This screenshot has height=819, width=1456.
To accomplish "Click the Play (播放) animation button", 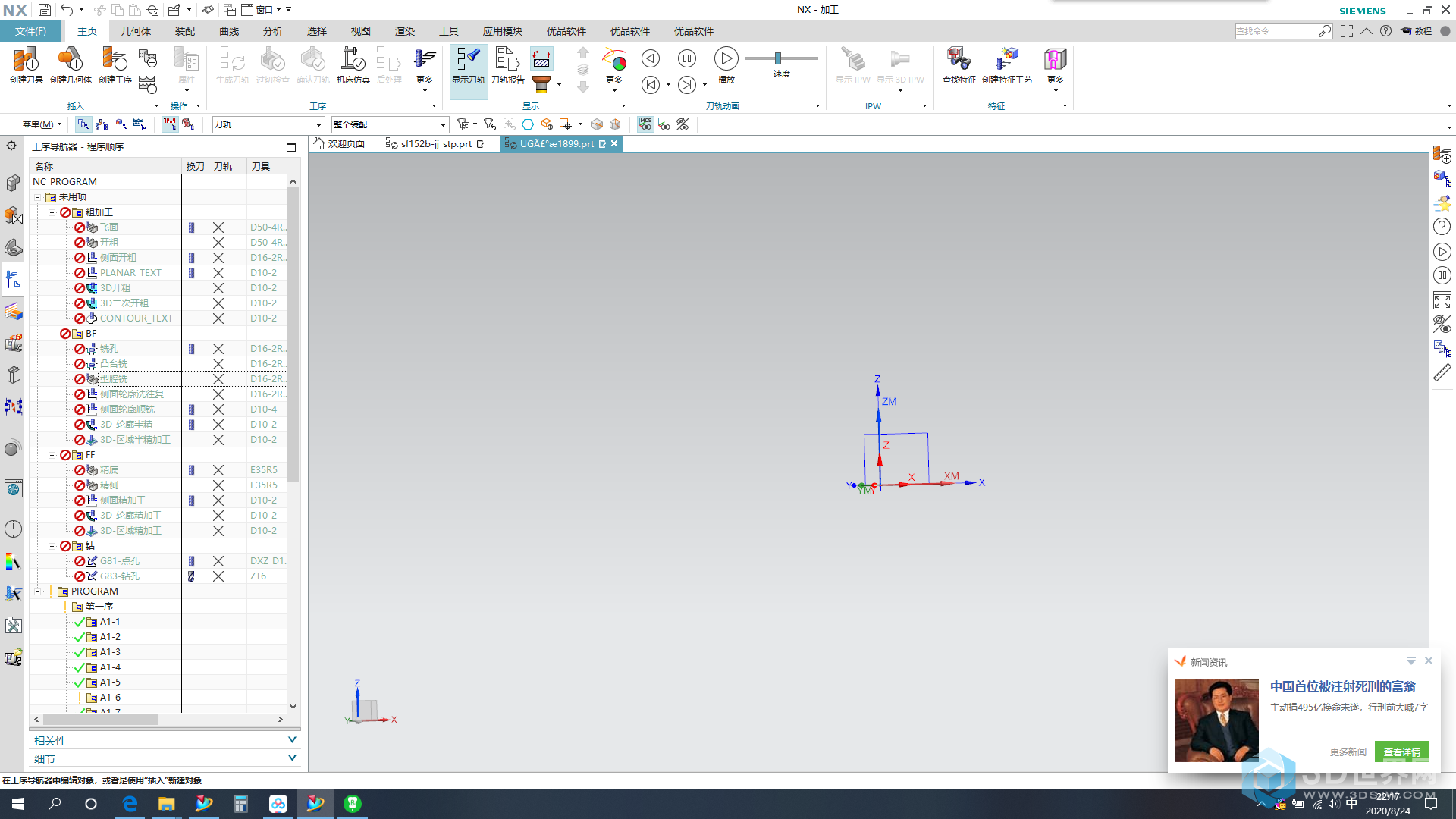I will pyautogui.click(x=726, y=65).
